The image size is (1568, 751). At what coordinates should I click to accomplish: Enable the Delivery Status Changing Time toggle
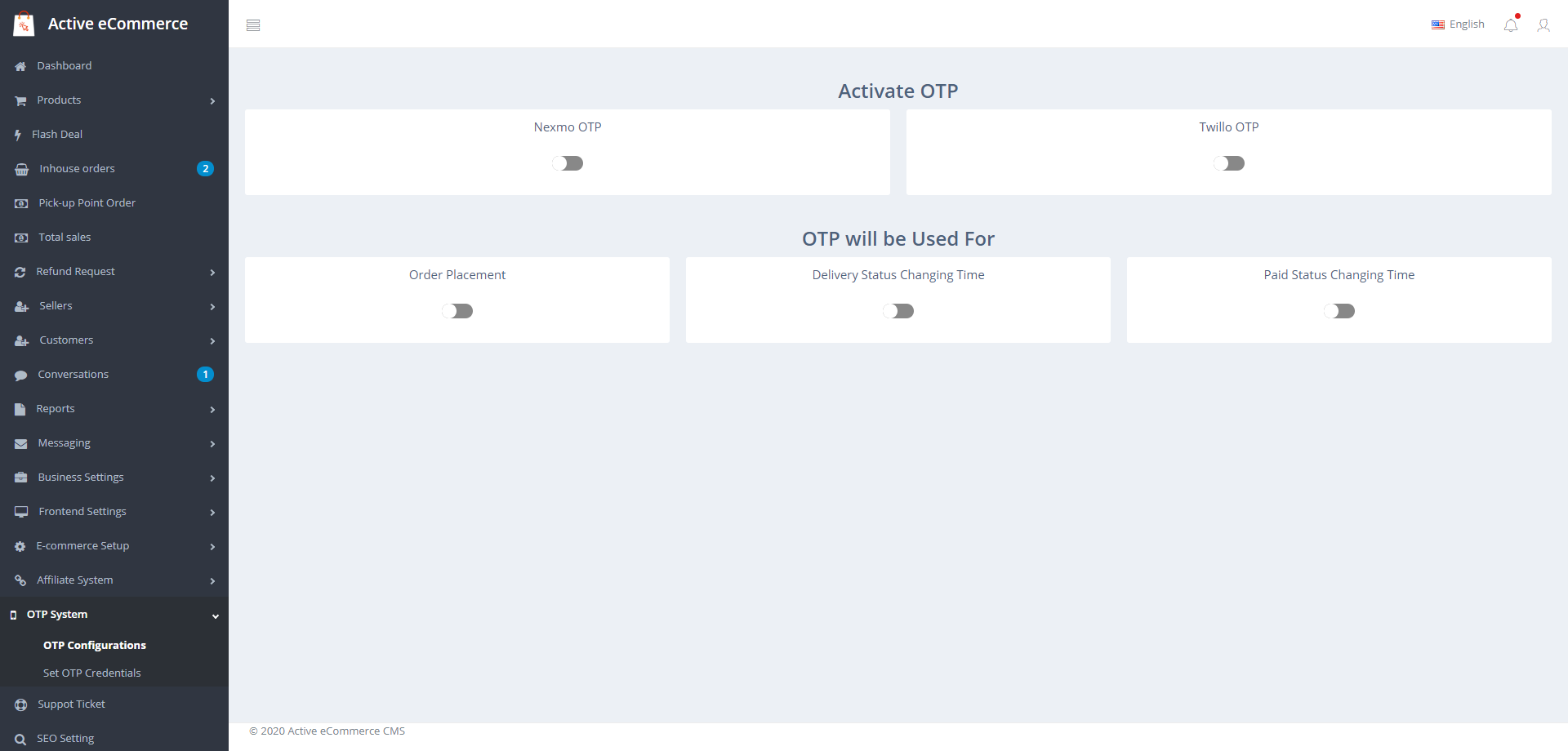[x=898, y=311]
